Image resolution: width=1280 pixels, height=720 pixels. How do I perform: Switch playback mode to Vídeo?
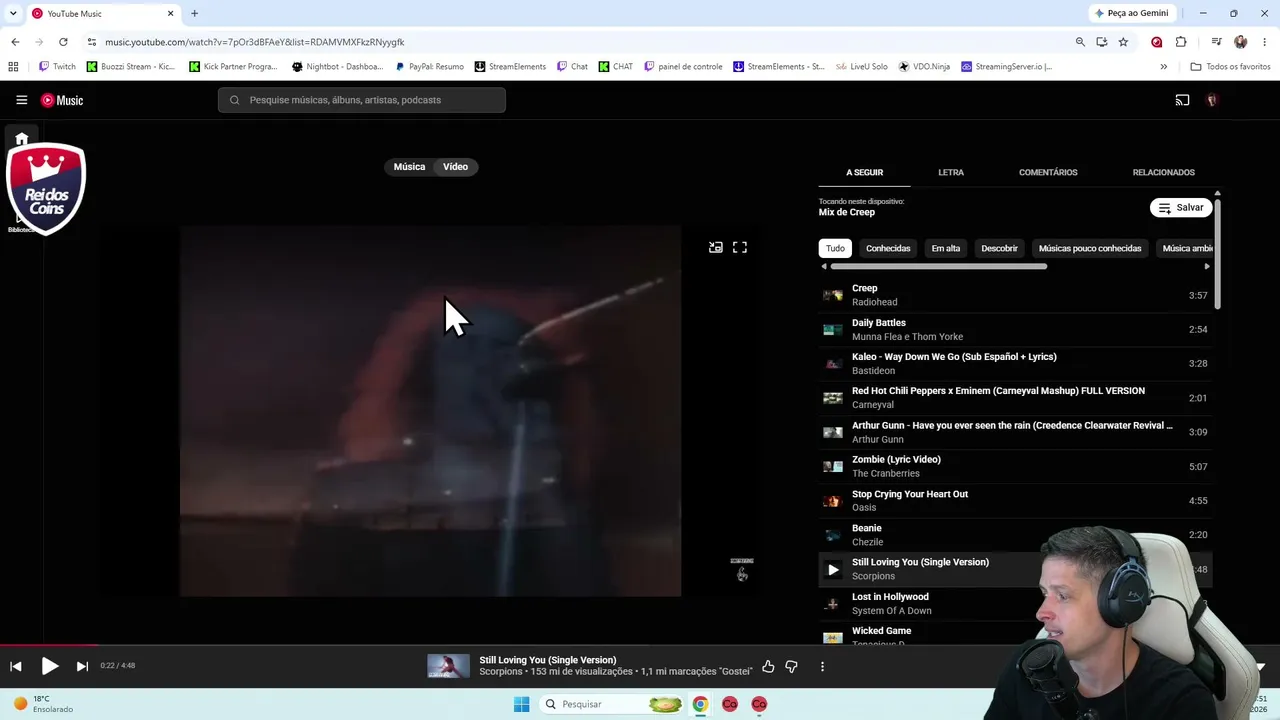click(x=455, y=167)
